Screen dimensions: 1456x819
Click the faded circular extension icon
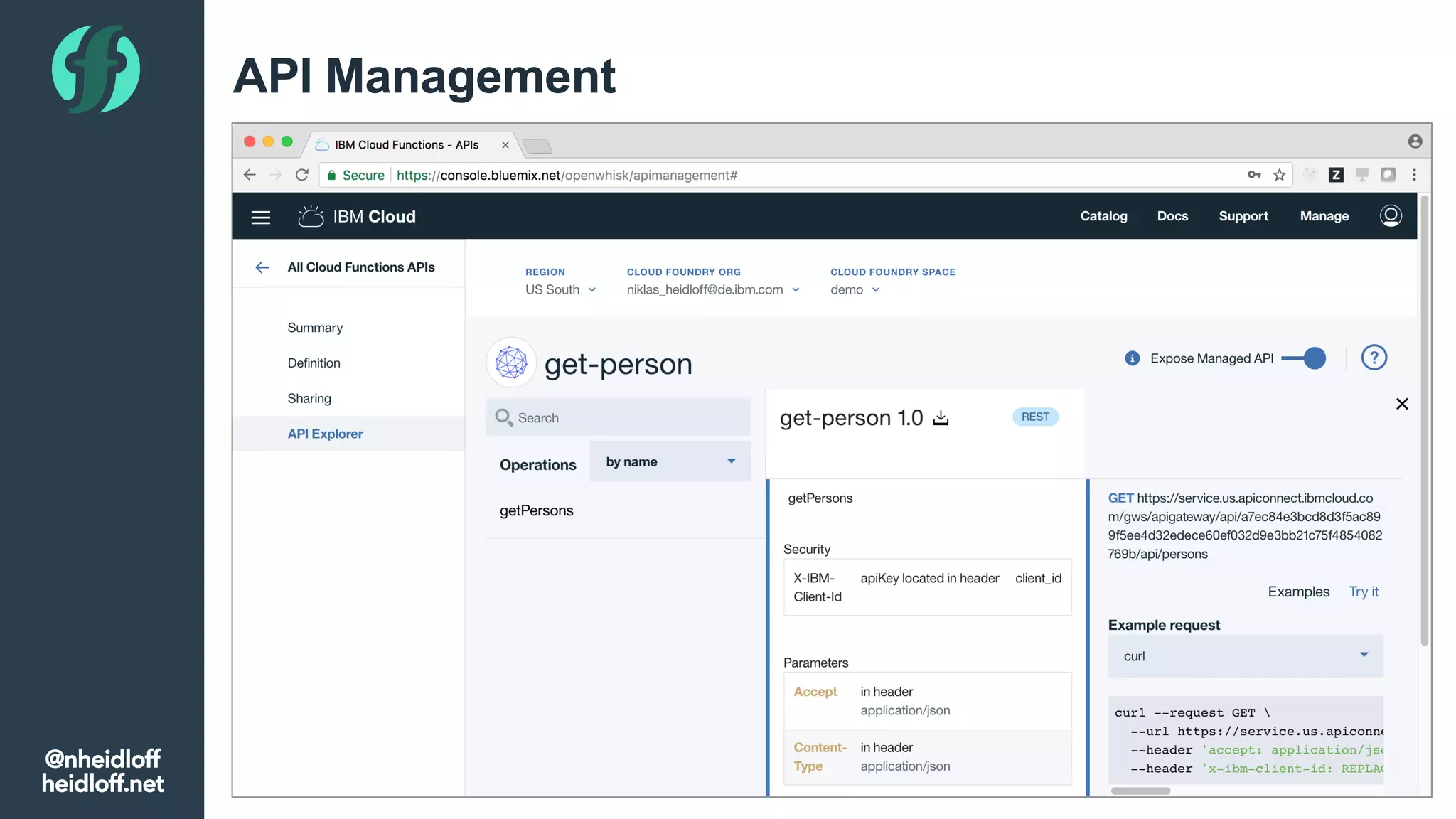click(1310, 175)
